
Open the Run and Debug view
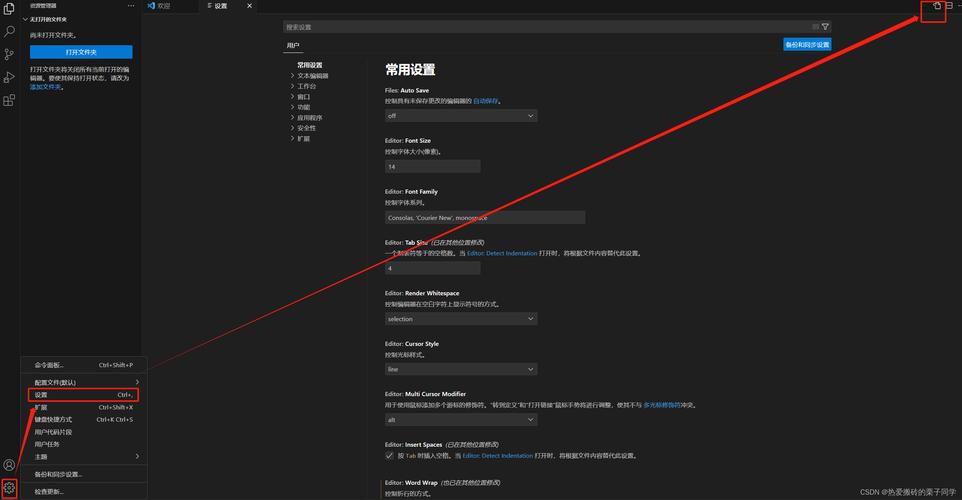tap(9, 77)
